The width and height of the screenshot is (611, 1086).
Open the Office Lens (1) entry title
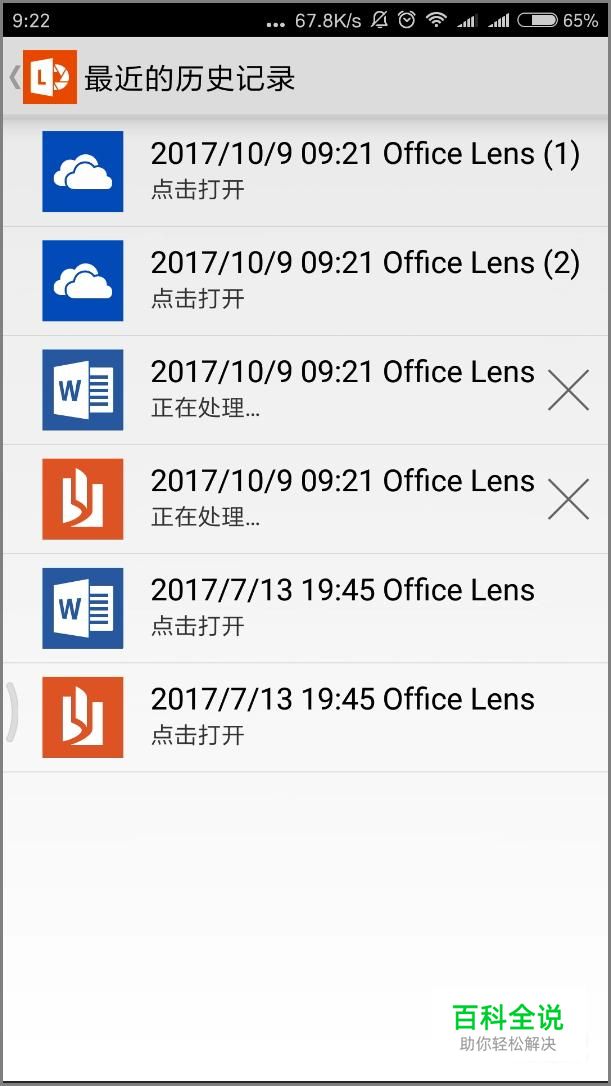pos(365,154)
